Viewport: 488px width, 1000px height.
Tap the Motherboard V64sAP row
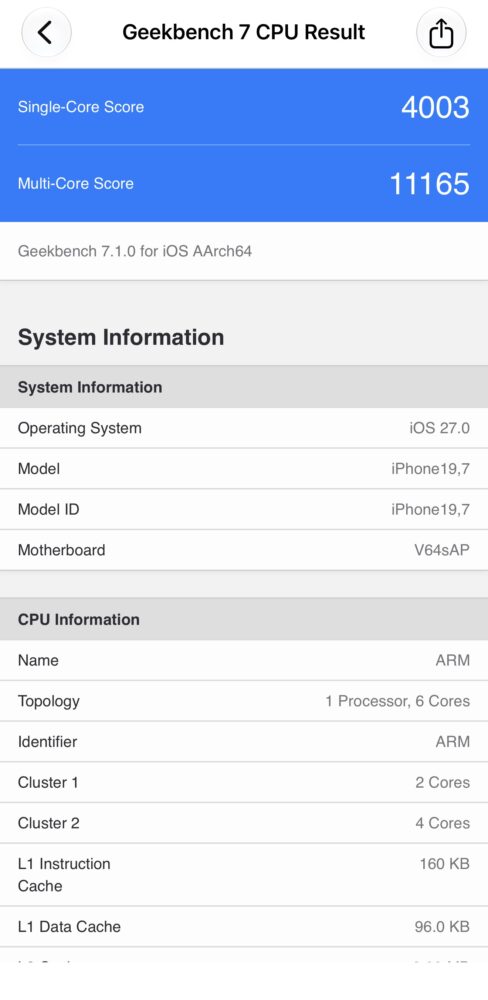[x=244, y=550]
